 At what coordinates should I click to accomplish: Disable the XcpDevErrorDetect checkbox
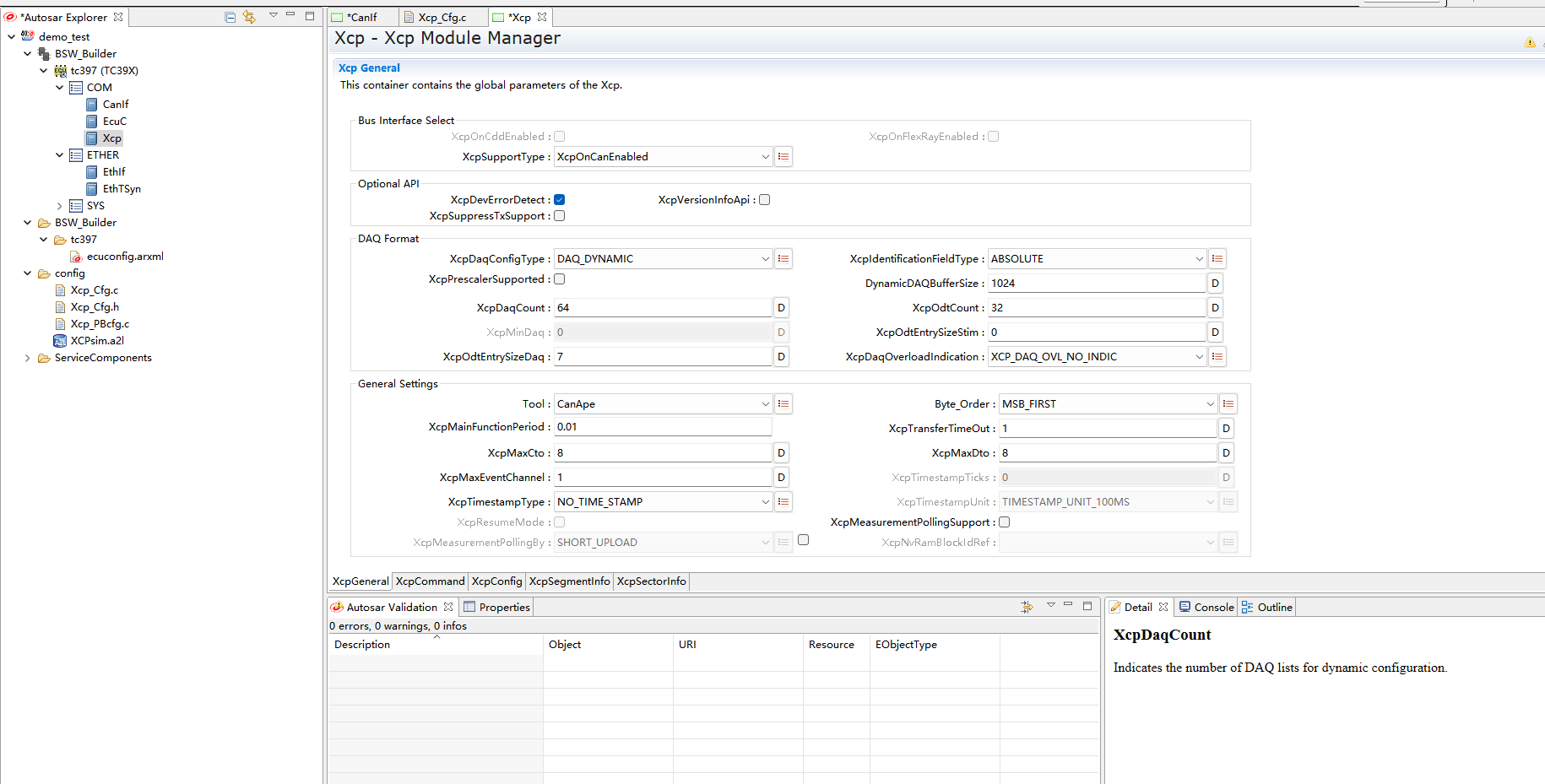tap(560, 200)
